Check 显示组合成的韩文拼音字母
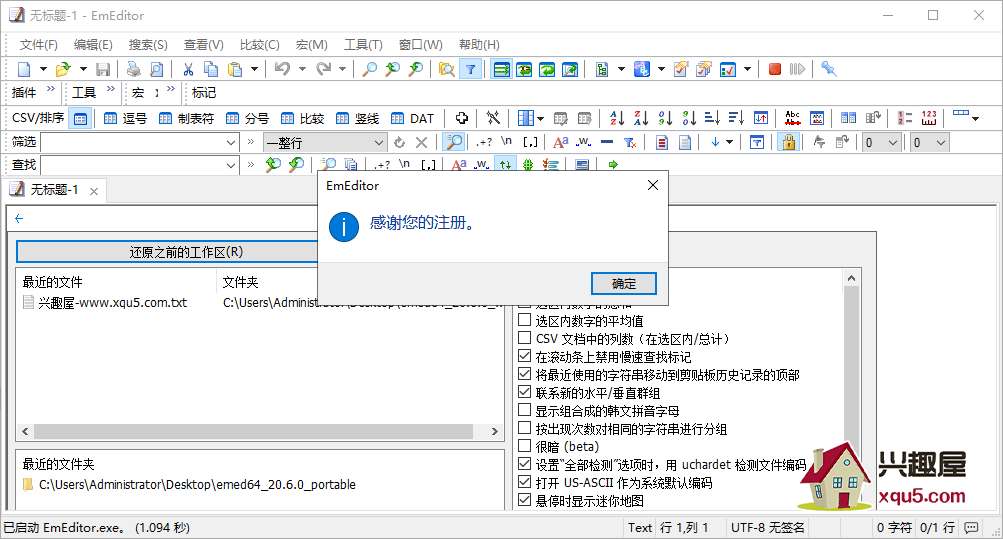This screenshot has width=1003, height=539. 525,410
